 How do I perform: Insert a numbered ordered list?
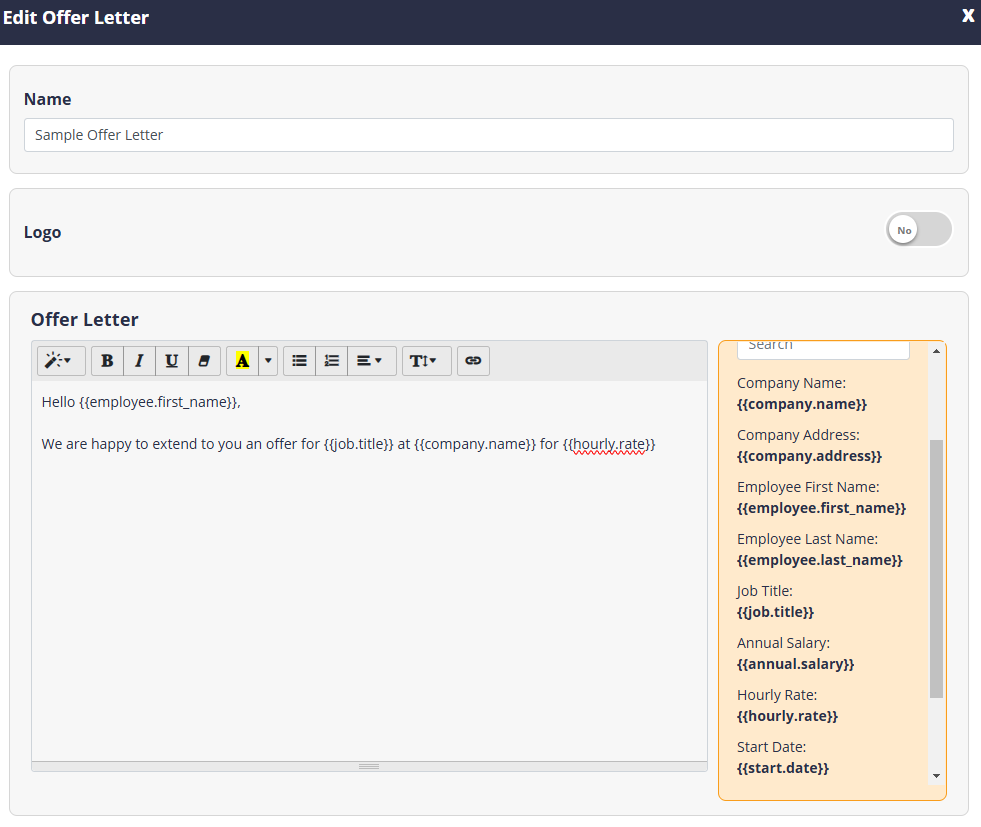[331, 361]
